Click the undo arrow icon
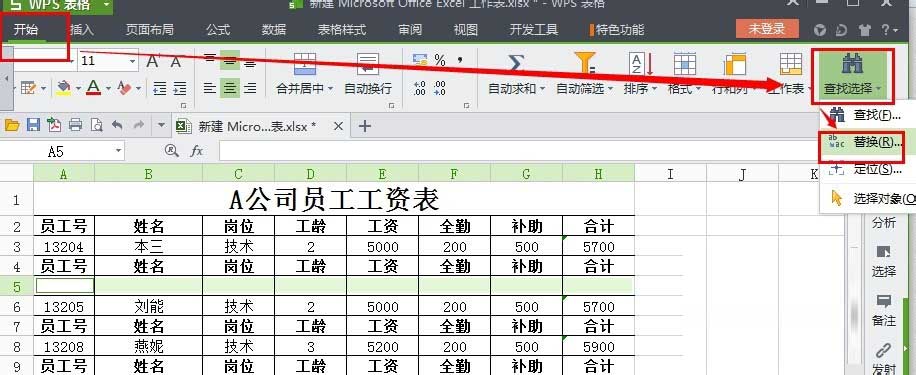The height and width of the screenshot is (375, 916). (117, 125)
